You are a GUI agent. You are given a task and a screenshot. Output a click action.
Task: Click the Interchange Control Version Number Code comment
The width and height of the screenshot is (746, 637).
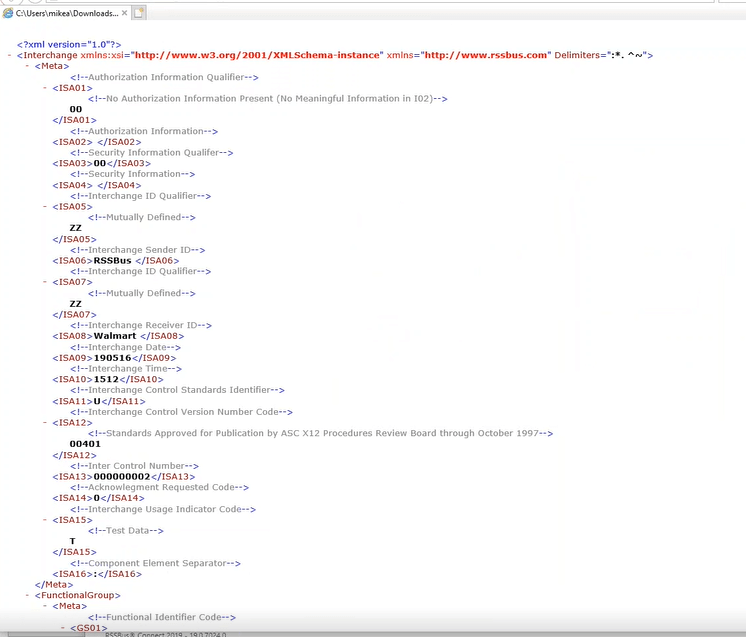click(x=182, y=412)
